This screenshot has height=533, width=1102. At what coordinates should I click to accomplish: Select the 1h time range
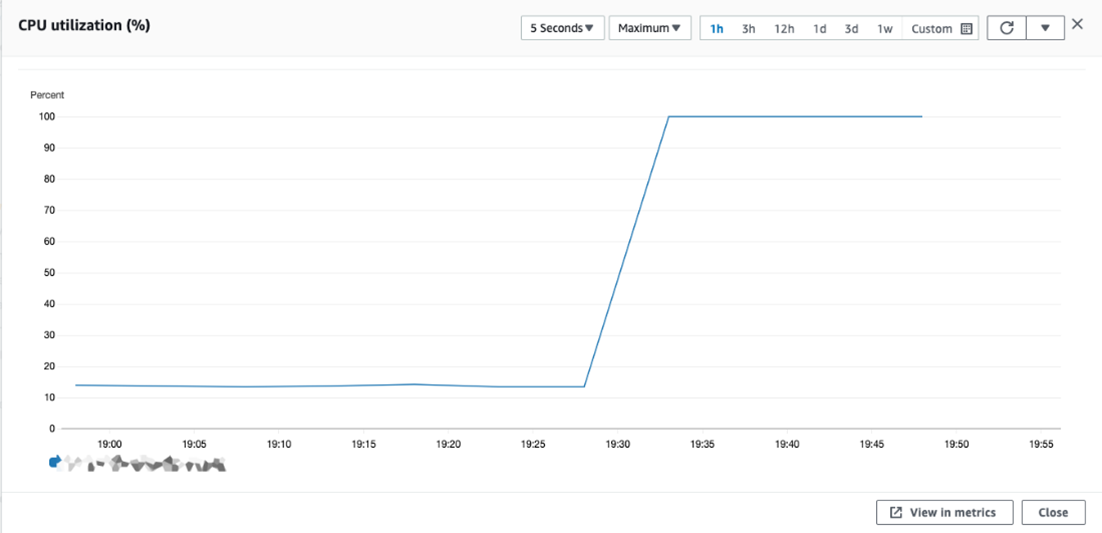click(x=716, y=29)
